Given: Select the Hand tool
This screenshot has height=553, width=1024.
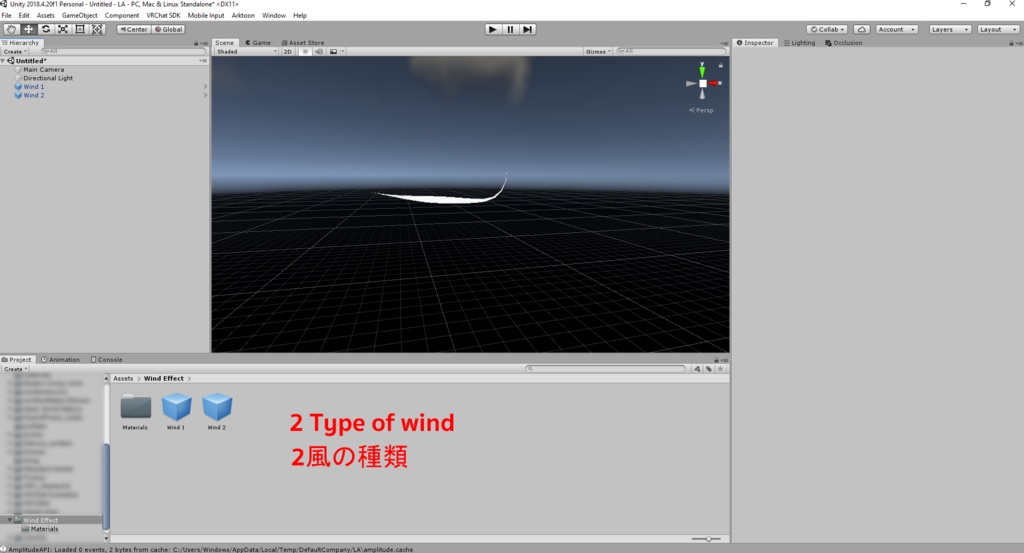Looking at the screenshot, I should (x=11, y=29).
